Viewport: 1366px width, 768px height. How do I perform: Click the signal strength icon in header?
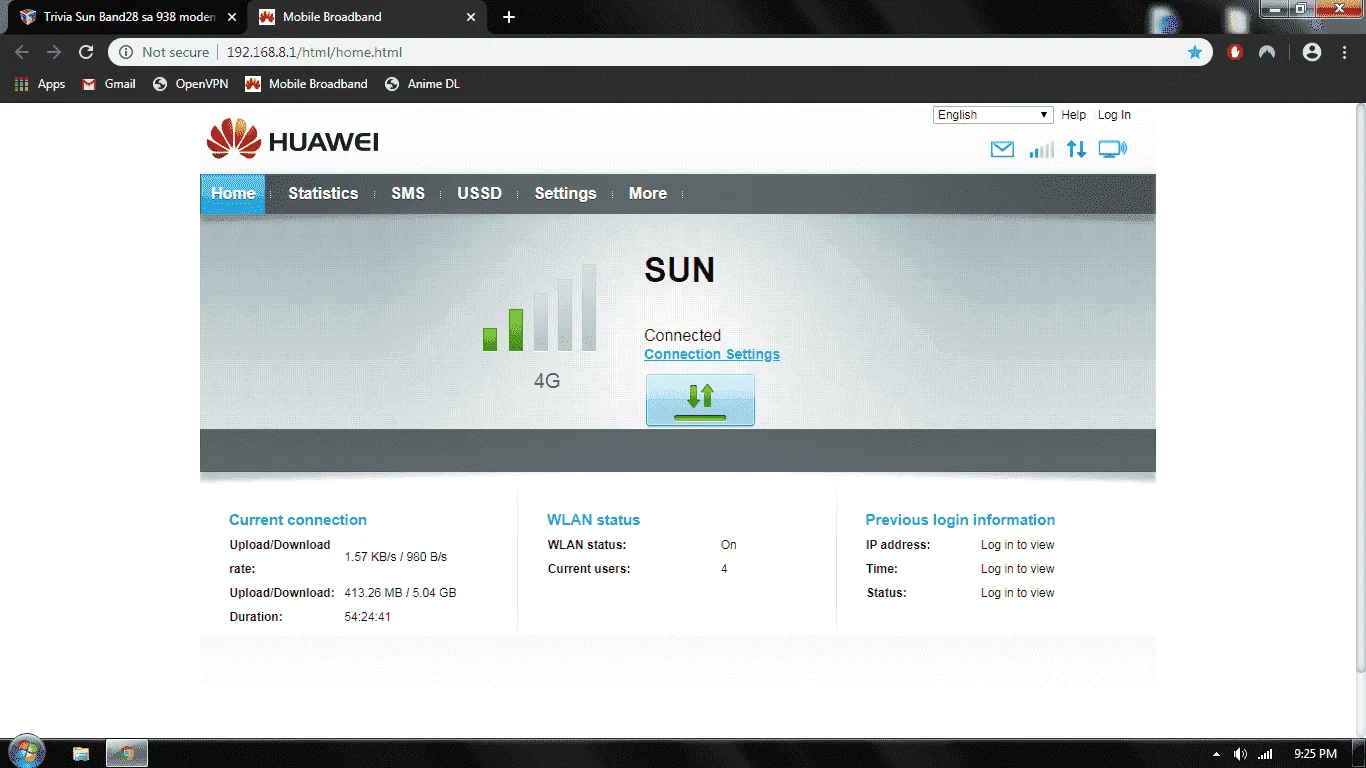point(1041,150)
